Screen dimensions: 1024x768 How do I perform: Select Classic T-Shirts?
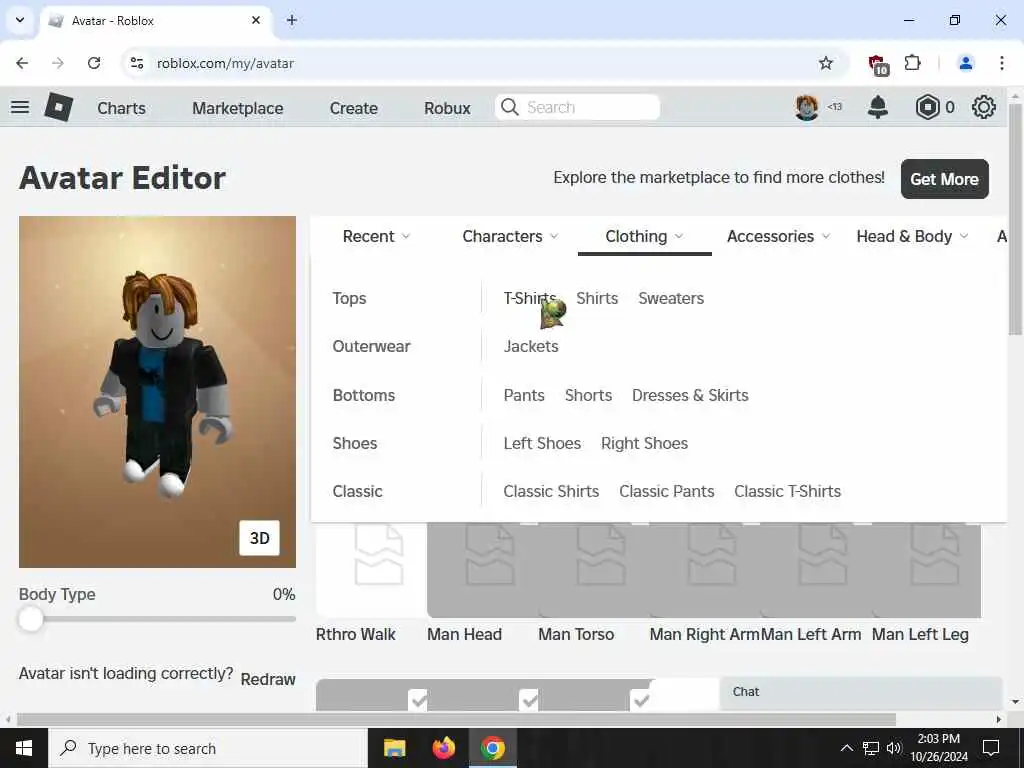(x=787, y=491)
